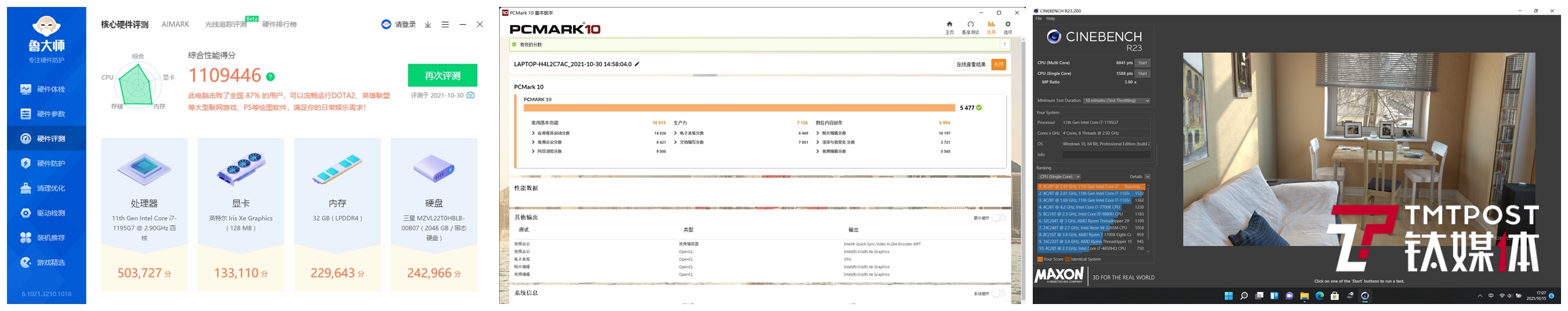
Task: Click the 请登录 login avatar icon
Action: coord(386,24)
